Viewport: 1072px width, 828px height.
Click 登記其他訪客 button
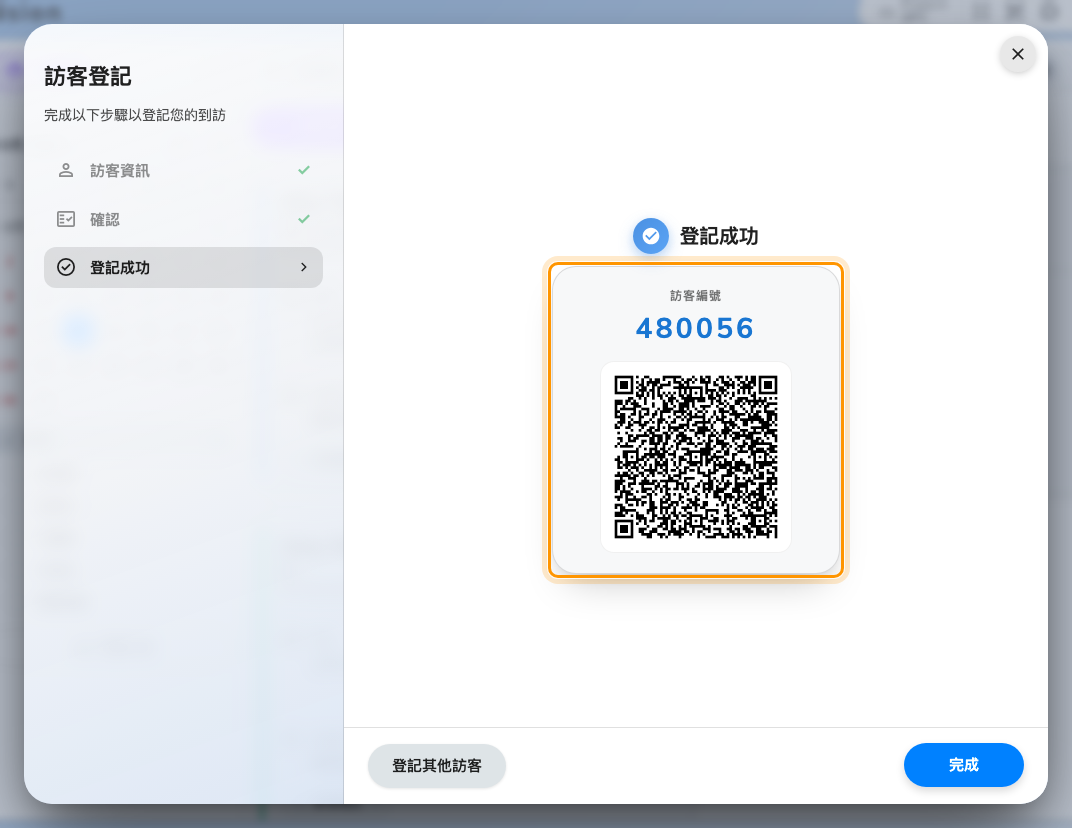pyautogui.click(x=437, y=765)
